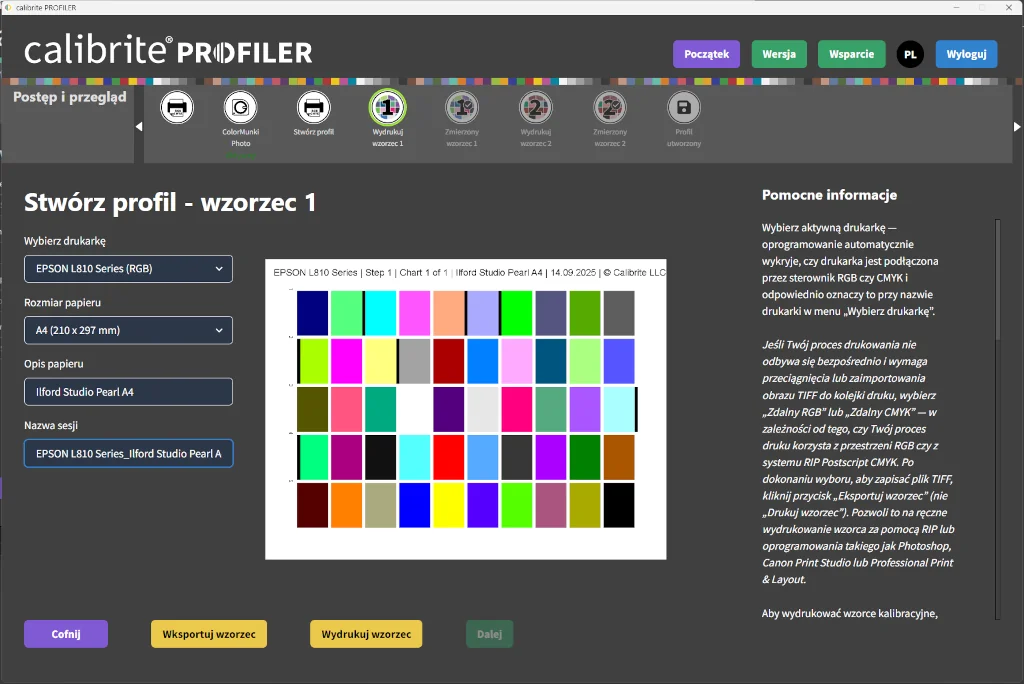Viewport: 1024px width, 684px height.
Task: Click the pure red patch in chart
Action: [449, 457]
